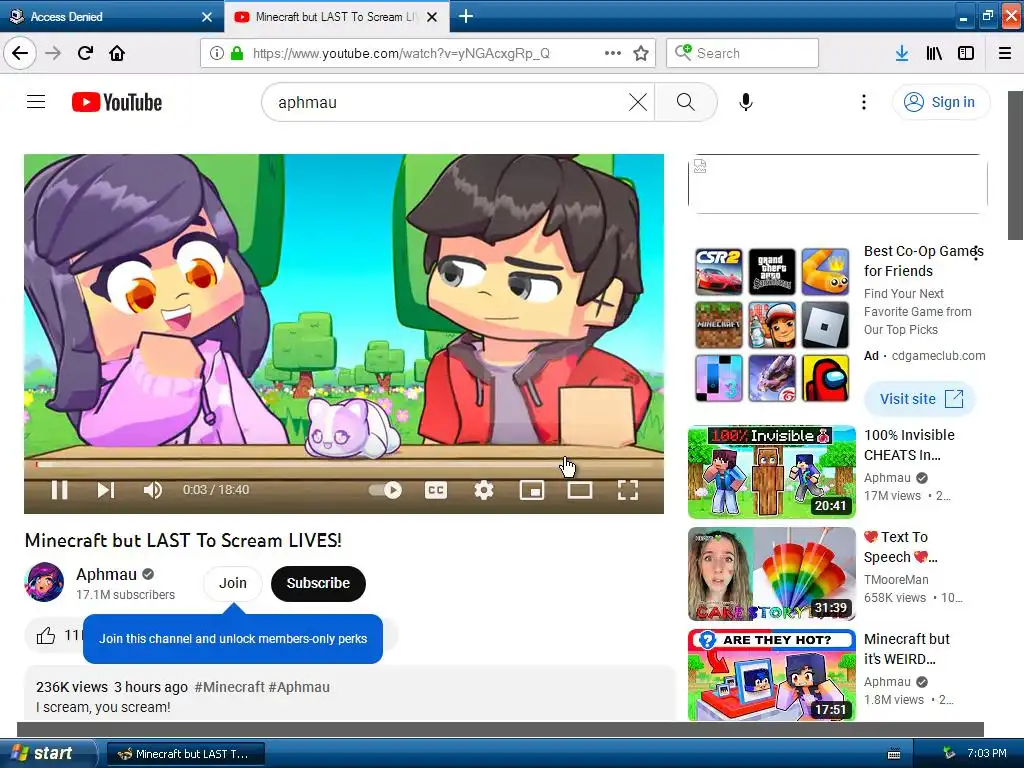This screenshot has height=768, width=1024.
Task: Click the green padlock security icon
Action: tap(236, 53)
